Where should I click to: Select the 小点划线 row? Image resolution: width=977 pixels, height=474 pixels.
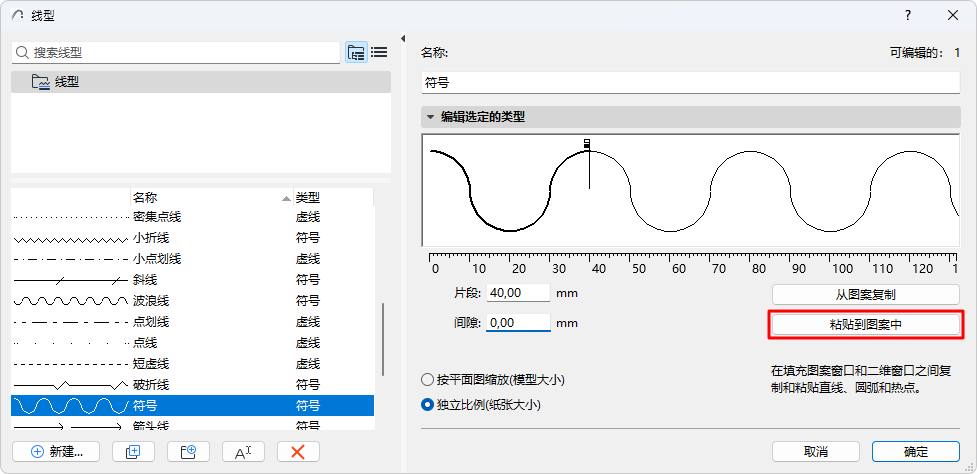point(193,258)
